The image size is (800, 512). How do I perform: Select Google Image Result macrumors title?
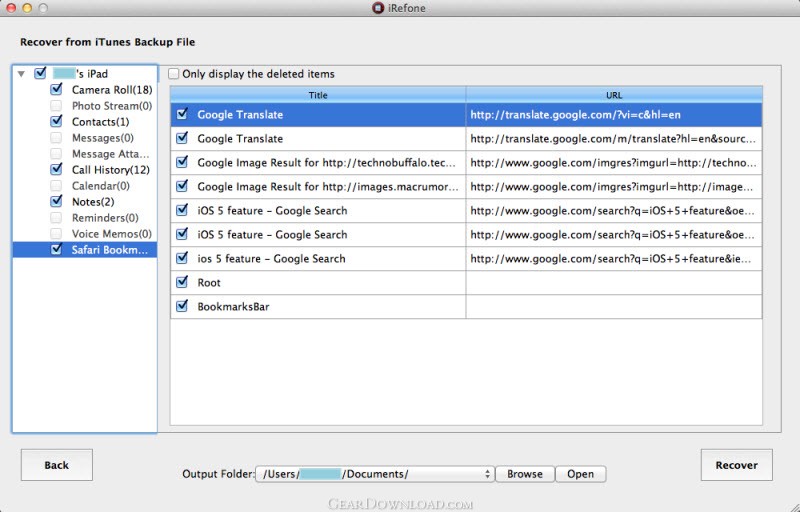(328, 187)
